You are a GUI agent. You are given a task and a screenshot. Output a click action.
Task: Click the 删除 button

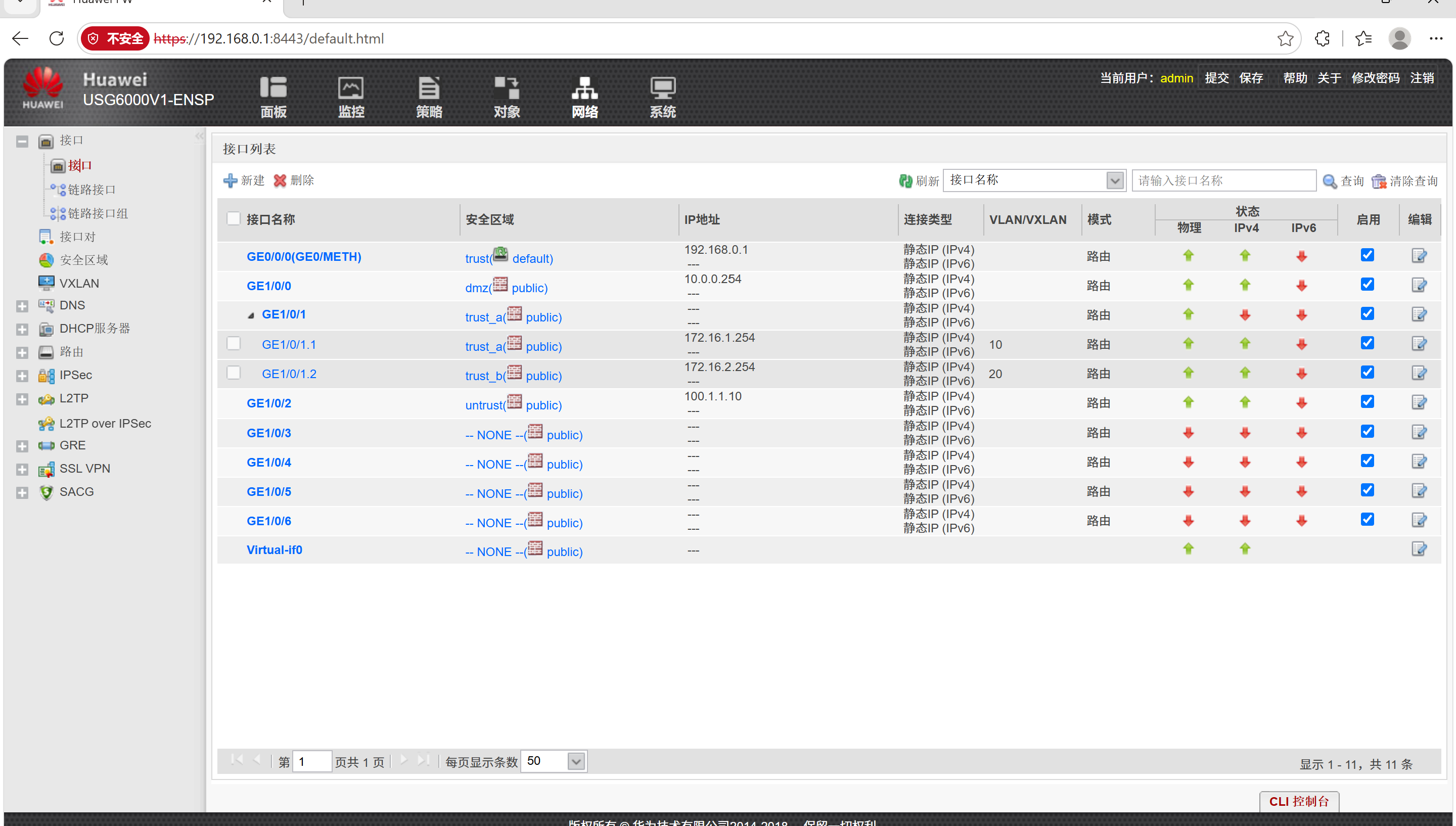[294, 180]
